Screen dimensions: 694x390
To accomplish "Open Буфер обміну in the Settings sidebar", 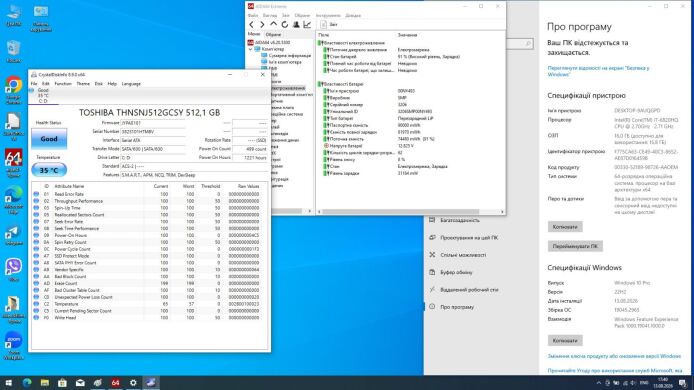I will click(x=456, y=272).
